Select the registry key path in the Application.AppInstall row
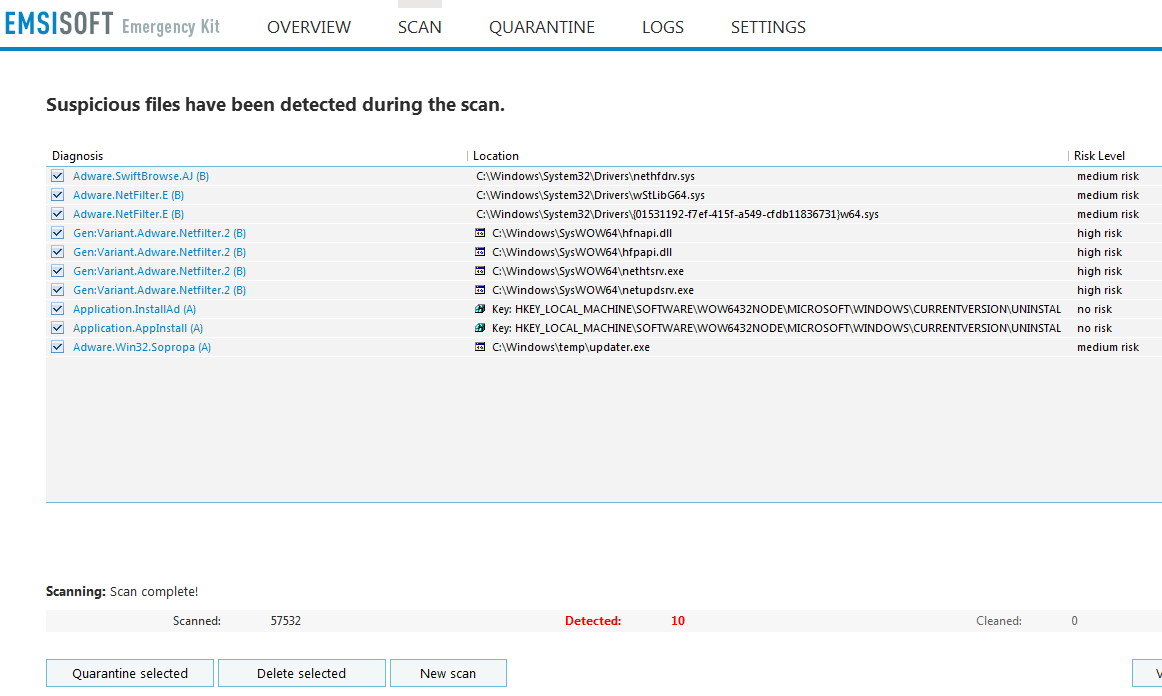This screenshot has width=1162, height=696. [x=777, y=328]
